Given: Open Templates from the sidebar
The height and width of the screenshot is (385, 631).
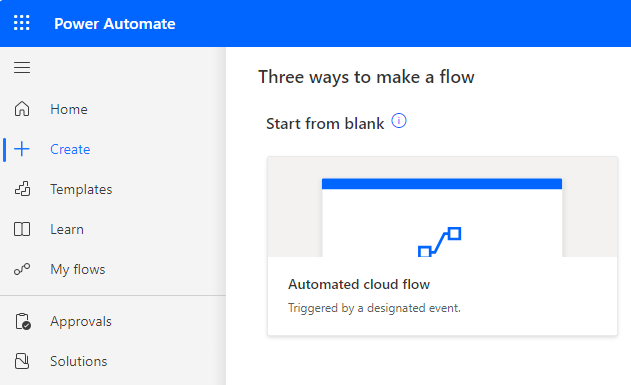Looking at the screenshot, I should point(81,189).
